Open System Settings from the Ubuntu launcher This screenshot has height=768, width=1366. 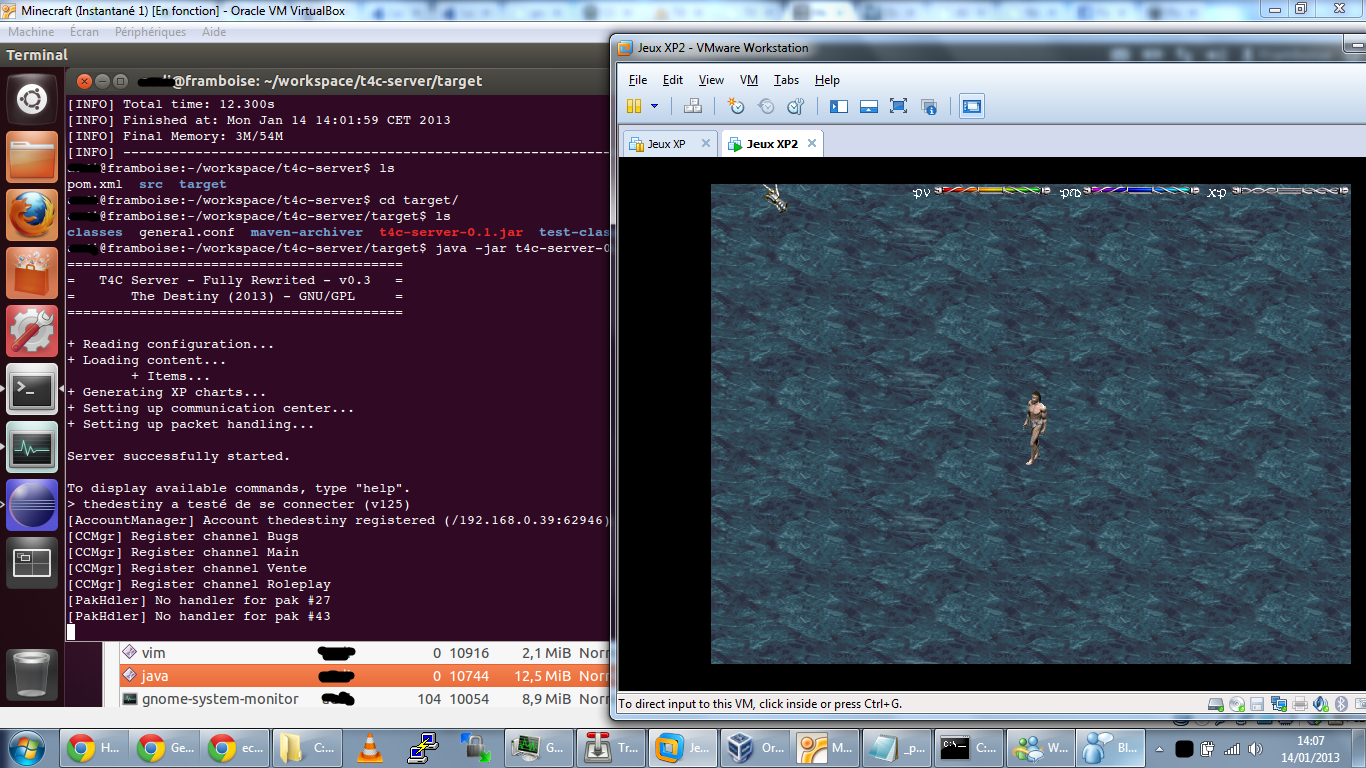point(32,331)
